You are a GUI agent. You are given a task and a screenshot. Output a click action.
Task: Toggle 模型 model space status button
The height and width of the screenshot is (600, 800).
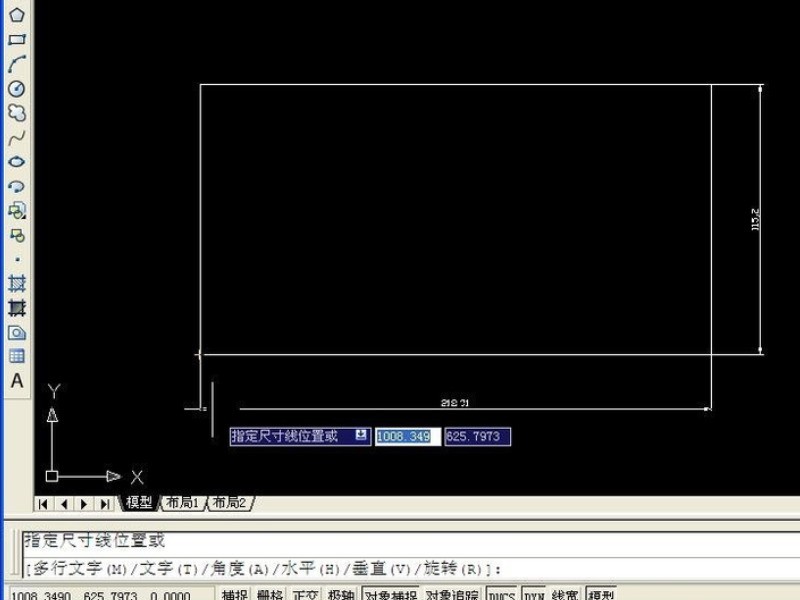tap(601, 594)
